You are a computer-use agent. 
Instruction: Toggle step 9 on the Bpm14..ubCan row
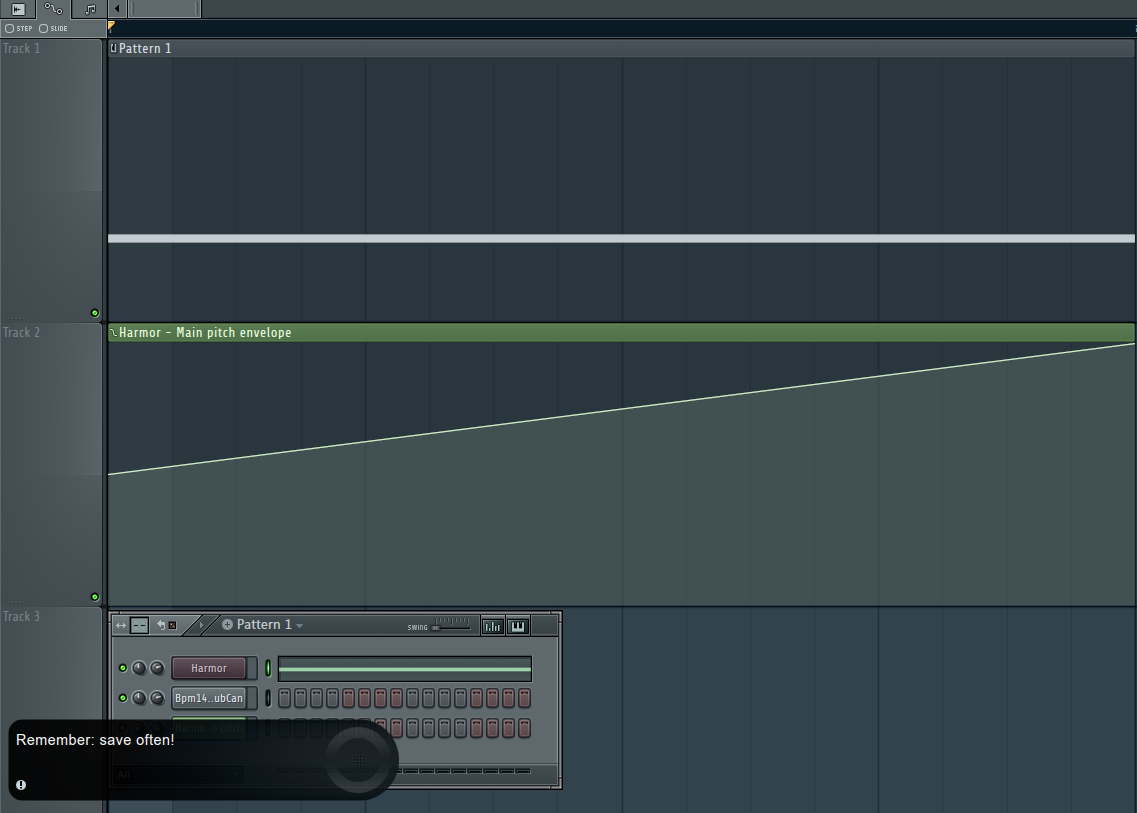click(x=413, y=698)
